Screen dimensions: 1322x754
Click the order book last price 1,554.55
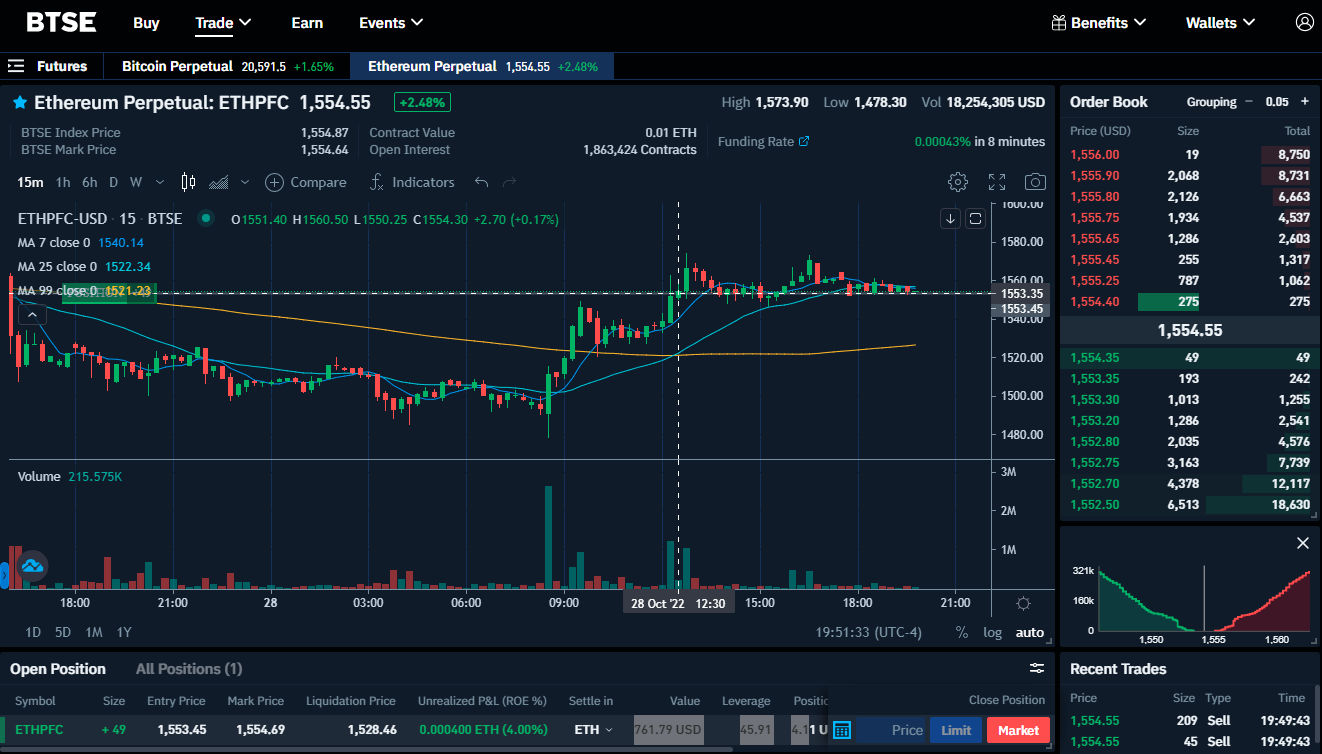click(1190, 330)
